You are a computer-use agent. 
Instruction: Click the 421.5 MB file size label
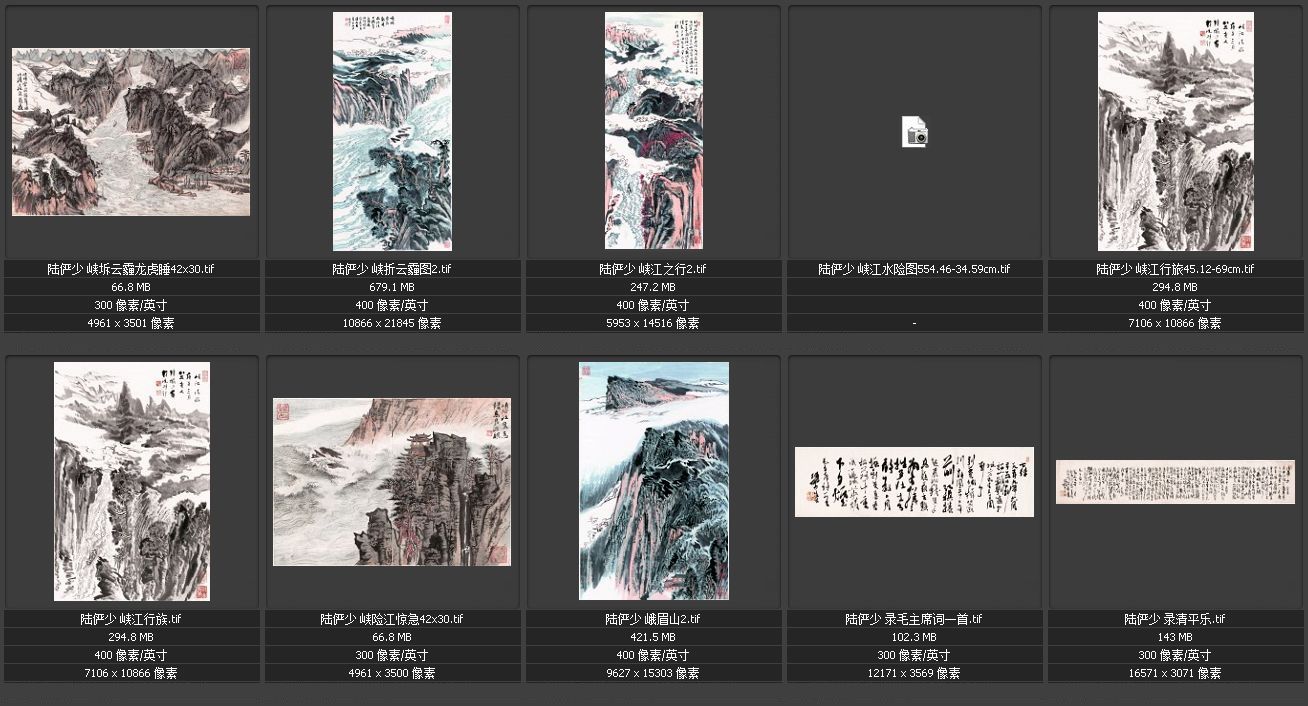point(653,637)
